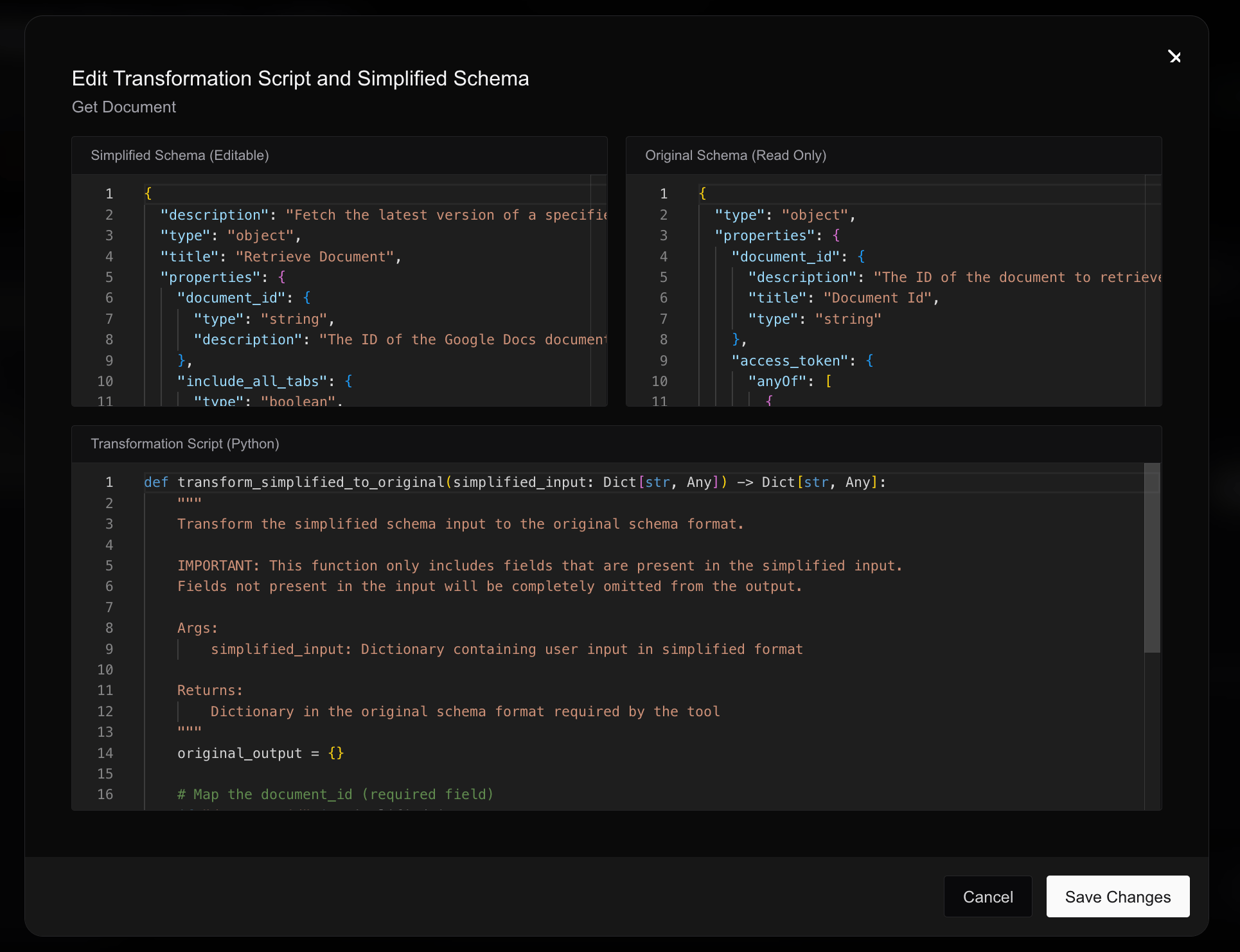
Task: Click "document_id": { line in original schema
Action: tap(799, 257)
